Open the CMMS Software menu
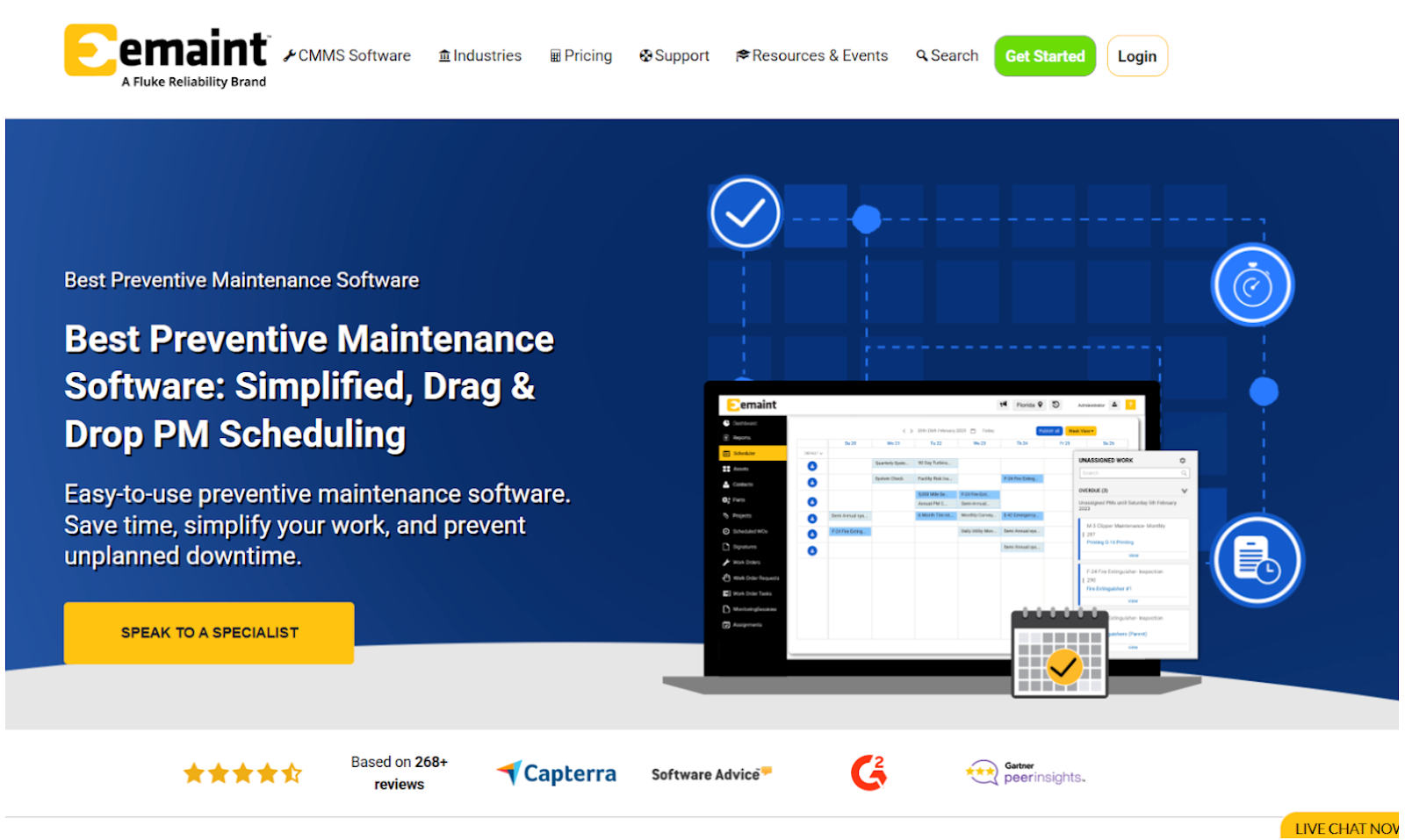The height and width of the screenshot is (840, 1405). [x=347, y=55]
